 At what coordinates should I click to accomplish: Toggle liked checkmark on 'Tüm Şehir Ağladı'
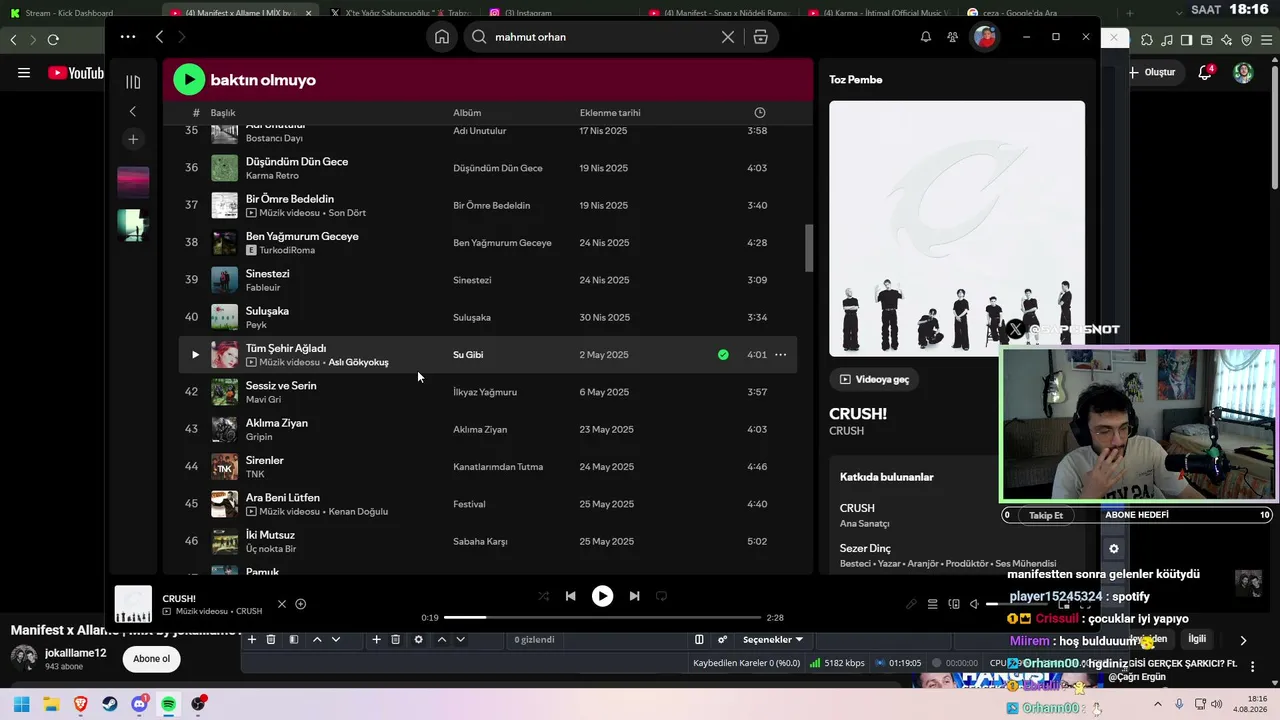click(x=723, y=355)
